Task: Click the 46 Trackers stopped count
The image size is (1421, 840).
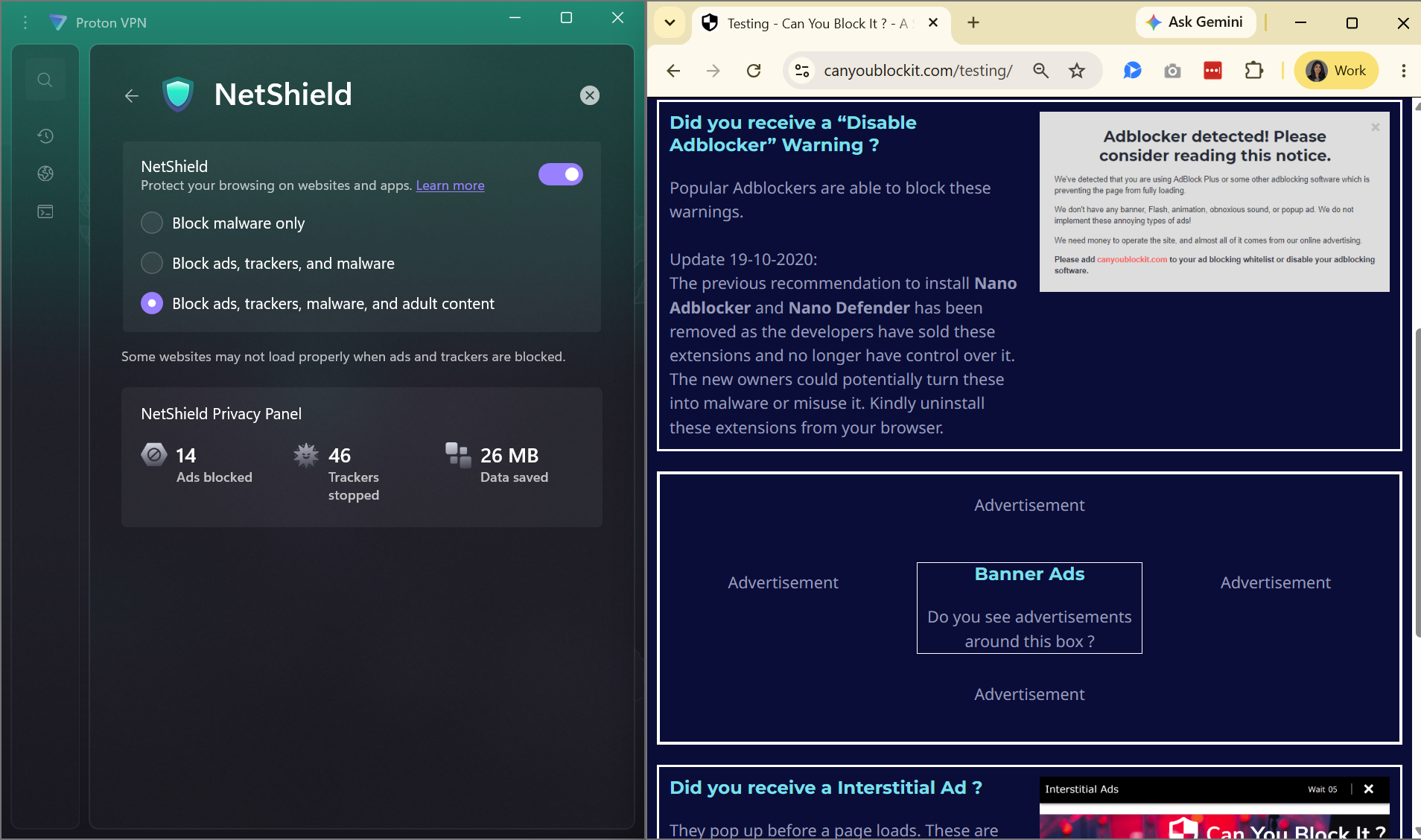Action: (x=340, y=455)
